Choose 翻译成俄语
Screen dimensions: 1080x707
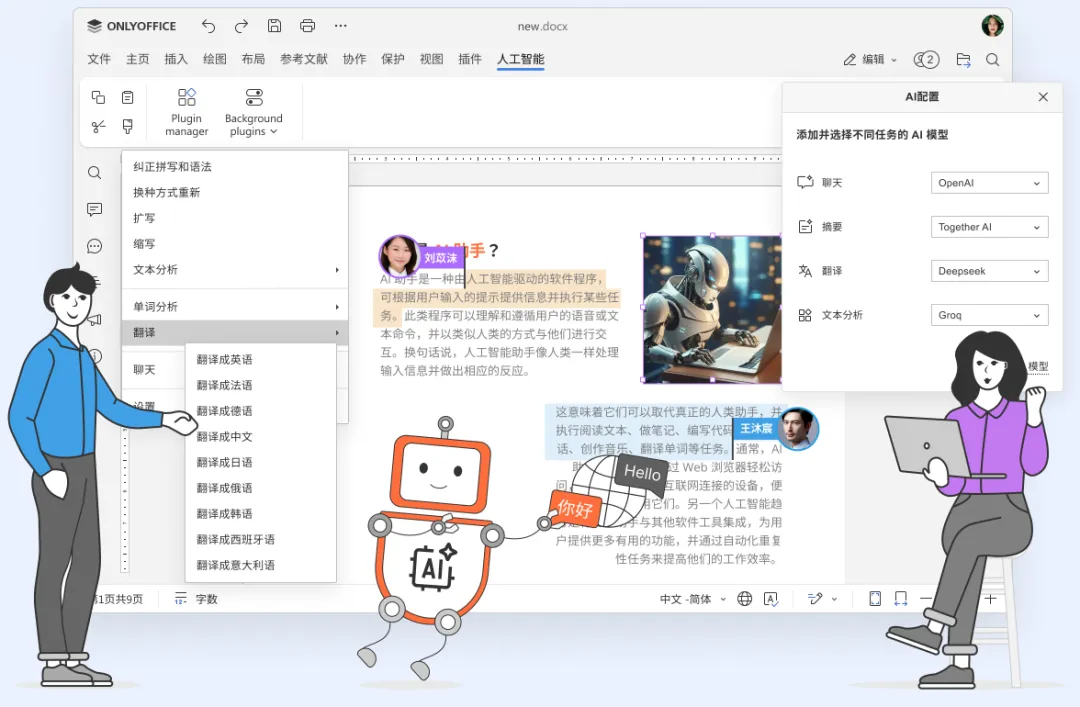pos(261,488)
